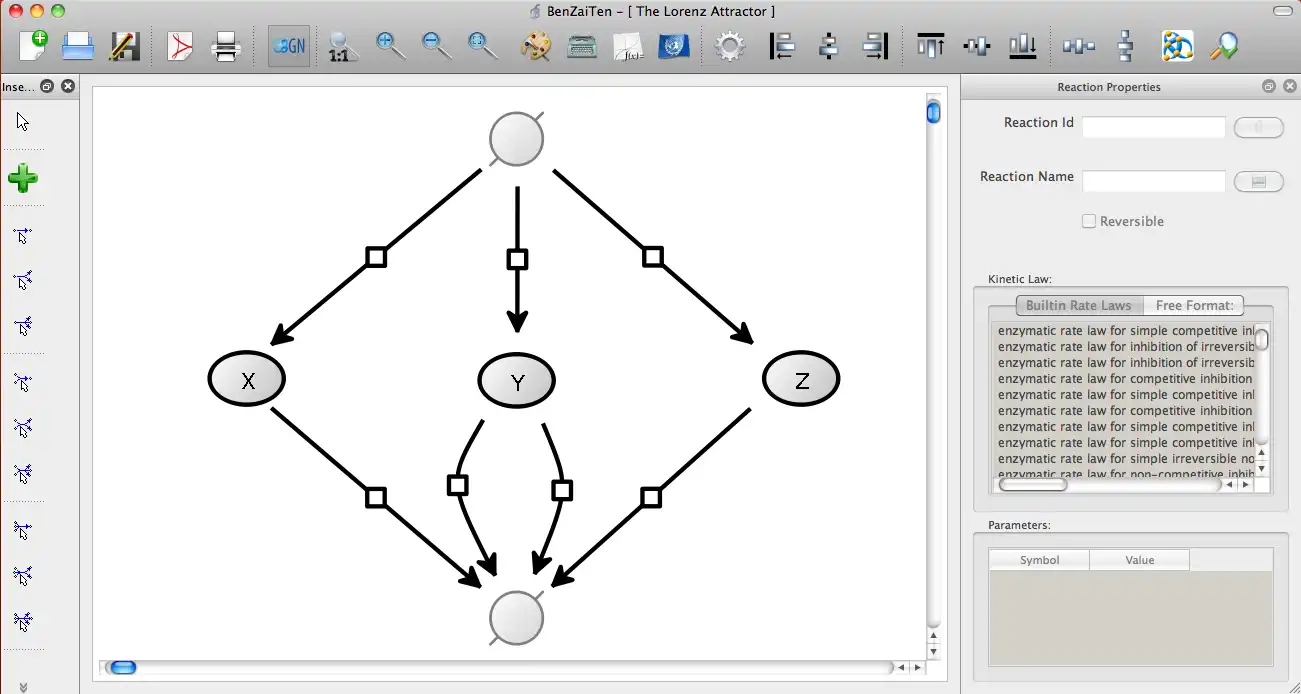
Task: Click the canvas vertical scrollbar thumb
Action: tap(933, 111)
